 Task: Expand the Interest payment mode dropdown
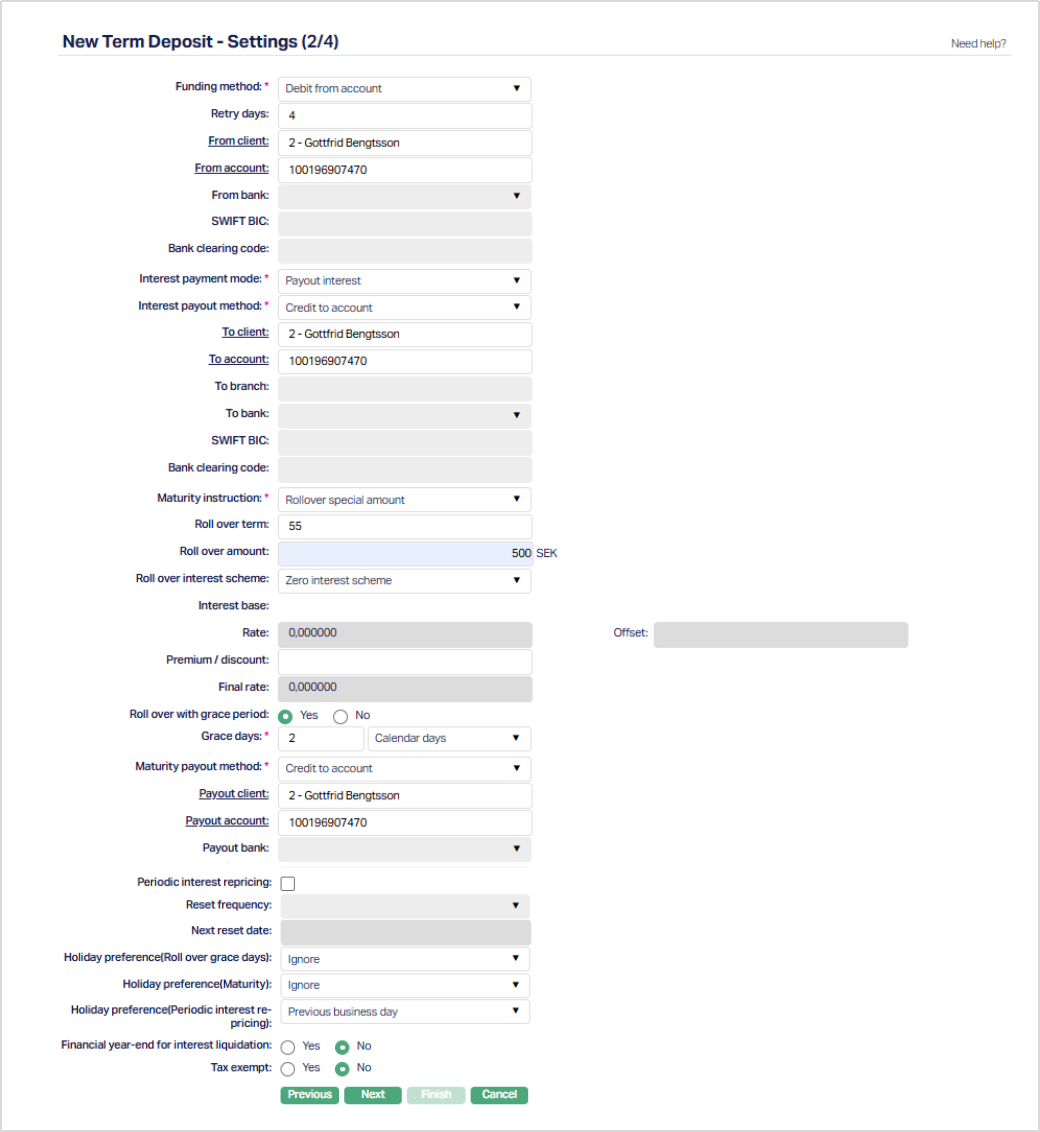click(404, 281)
